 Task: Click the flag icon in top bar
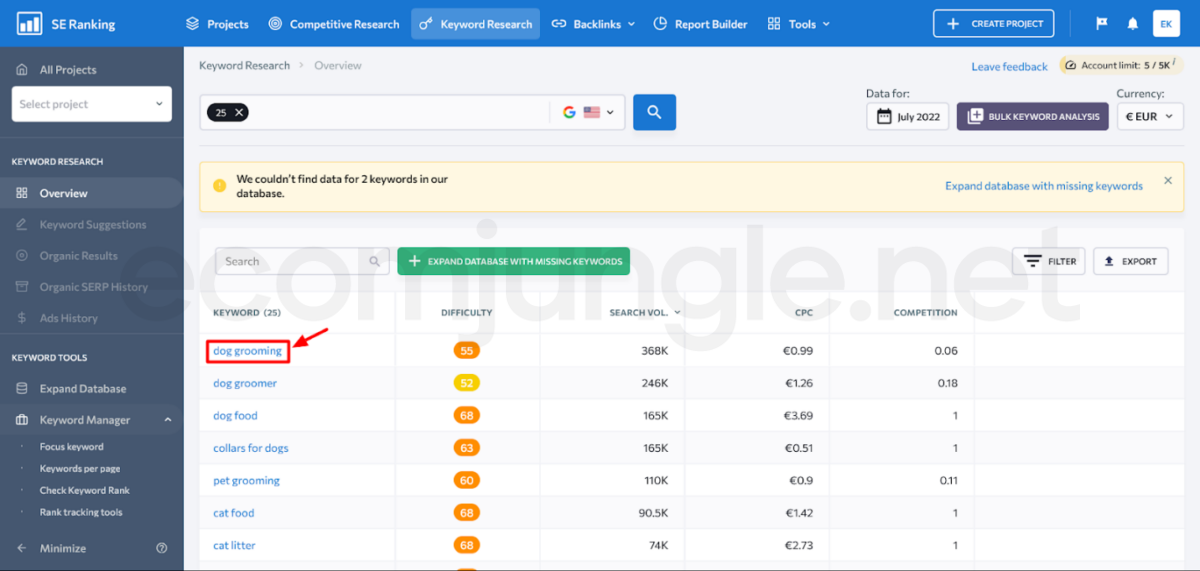tap(1102, 24)
